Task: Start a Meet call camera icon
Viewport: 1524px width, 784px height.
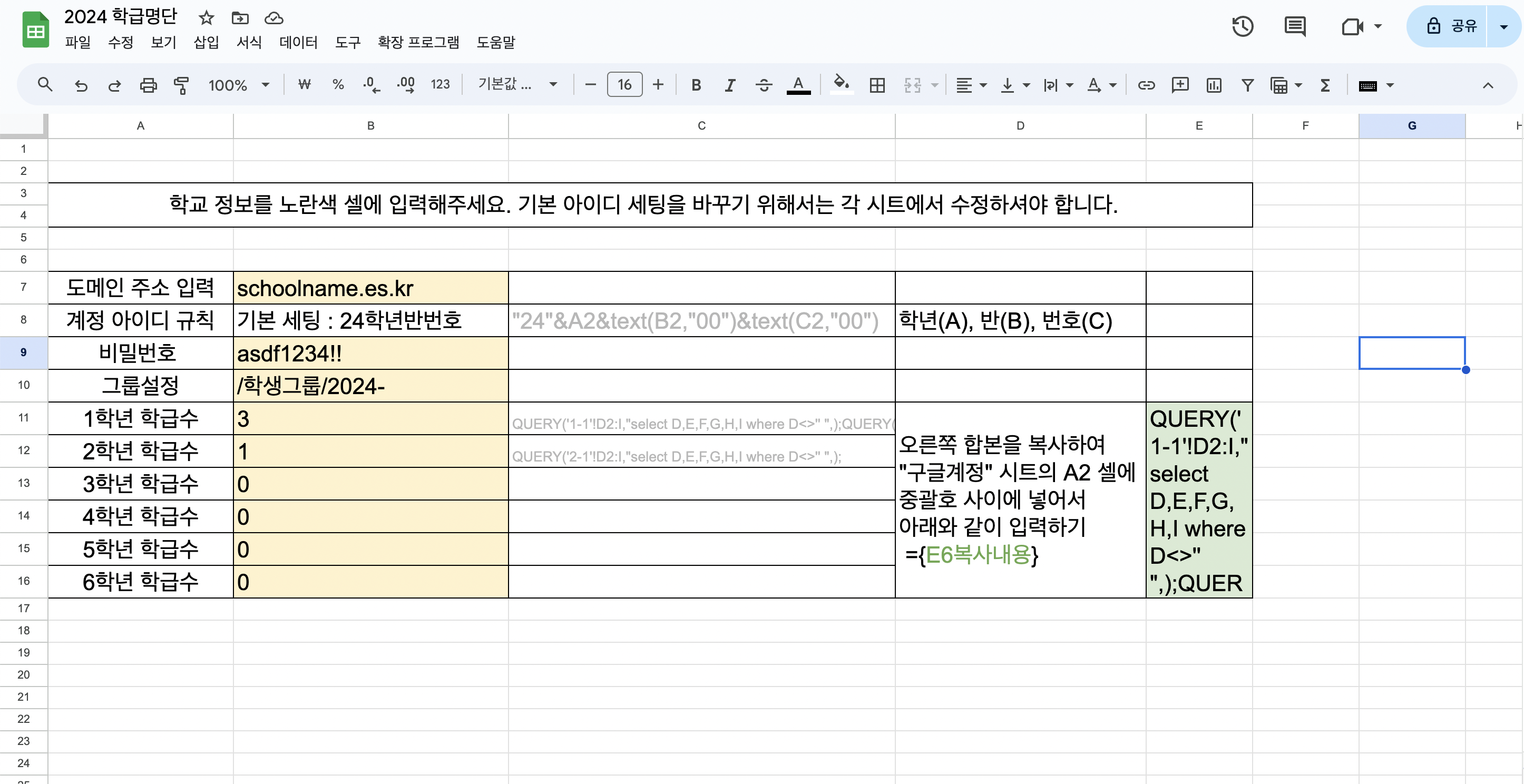Action: pyautogui.click(x=1352, y=26)
